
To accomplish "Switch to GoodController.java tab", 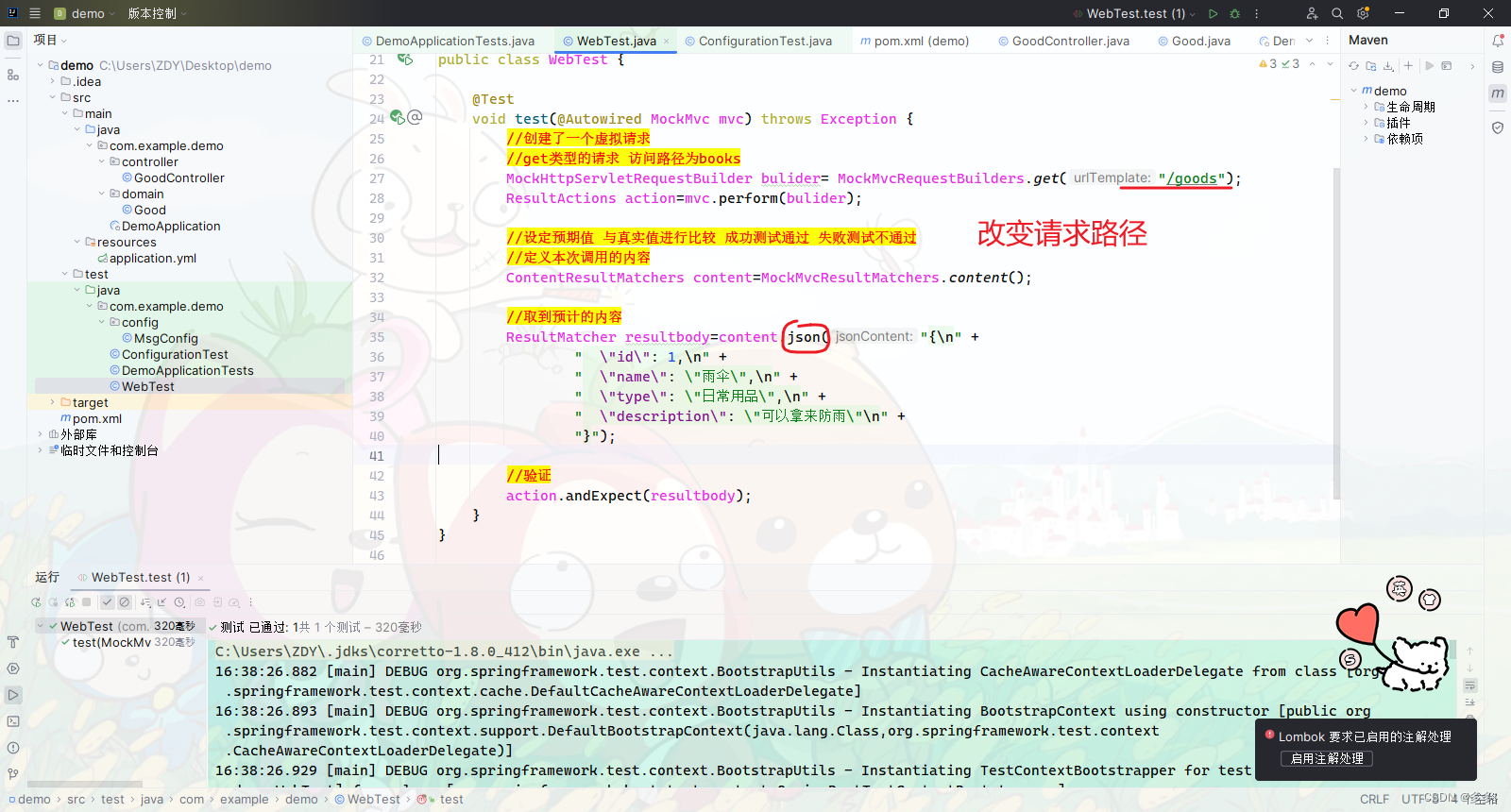I will click(1063, 41).
